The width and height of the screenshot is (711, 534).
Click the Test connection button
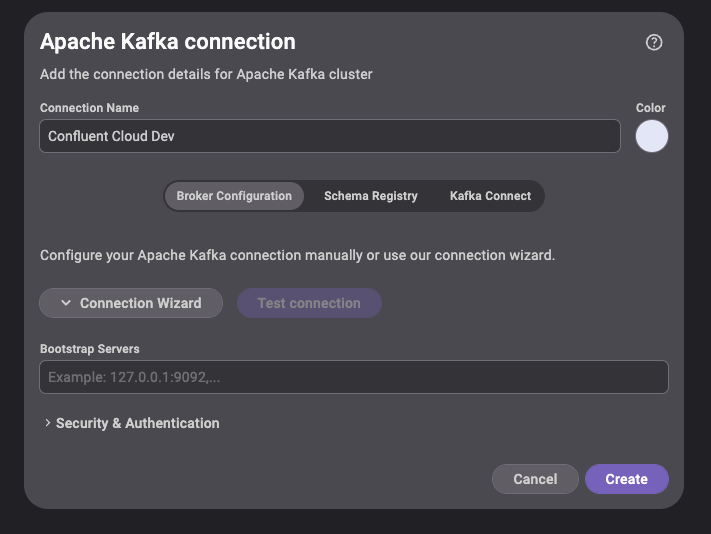click(x=309, y=303)
